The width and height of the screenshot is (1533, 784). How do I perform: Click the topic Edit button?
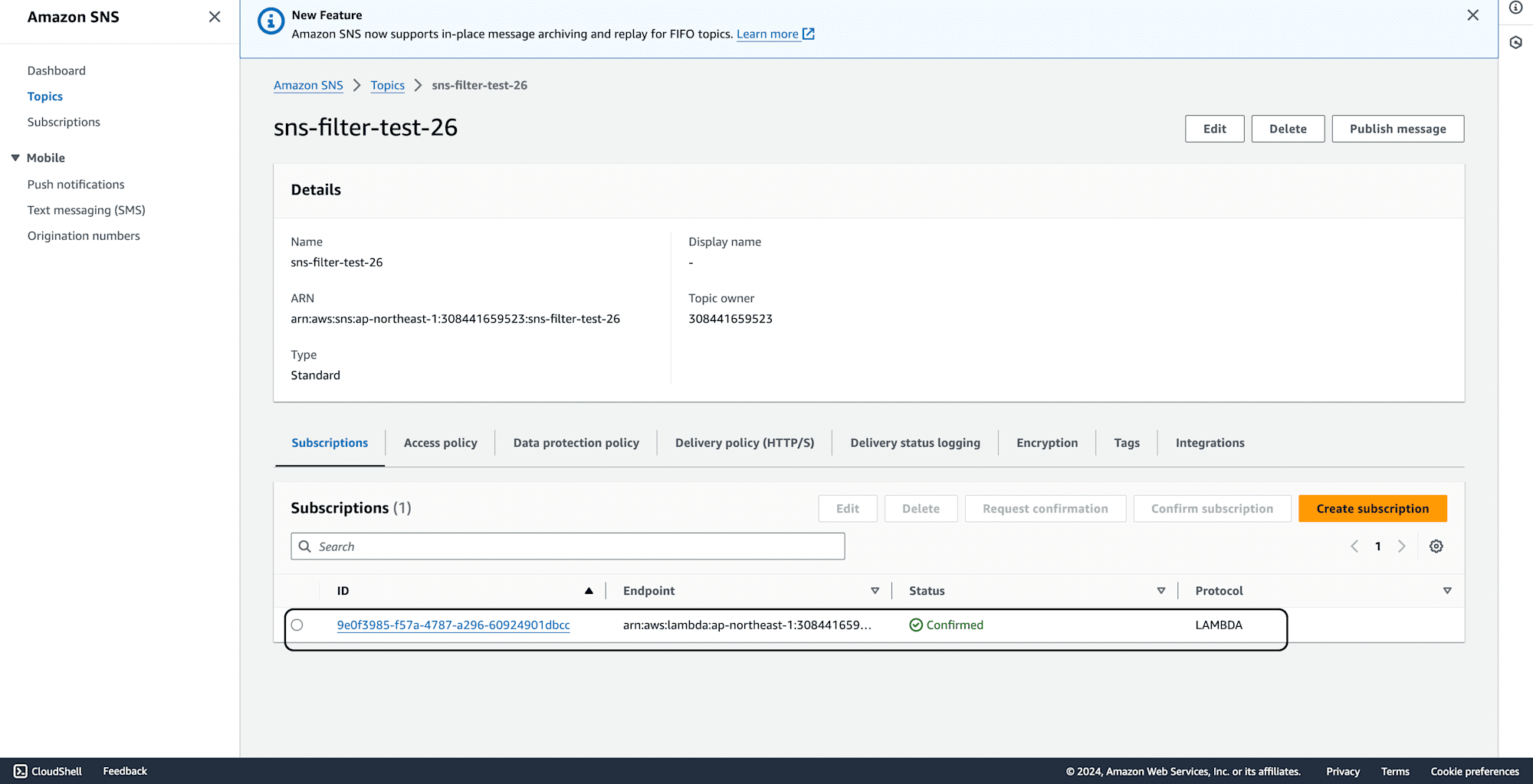(1214, 129)
